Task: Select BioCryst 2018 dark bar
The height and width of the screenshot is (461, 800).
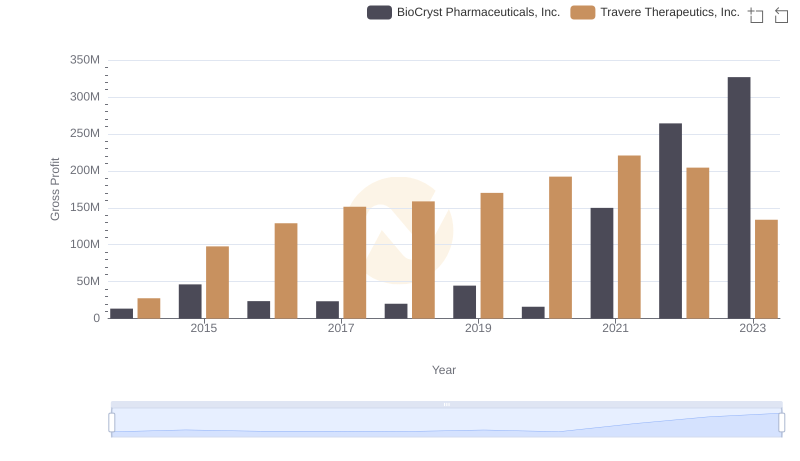Action: [396, 311]
